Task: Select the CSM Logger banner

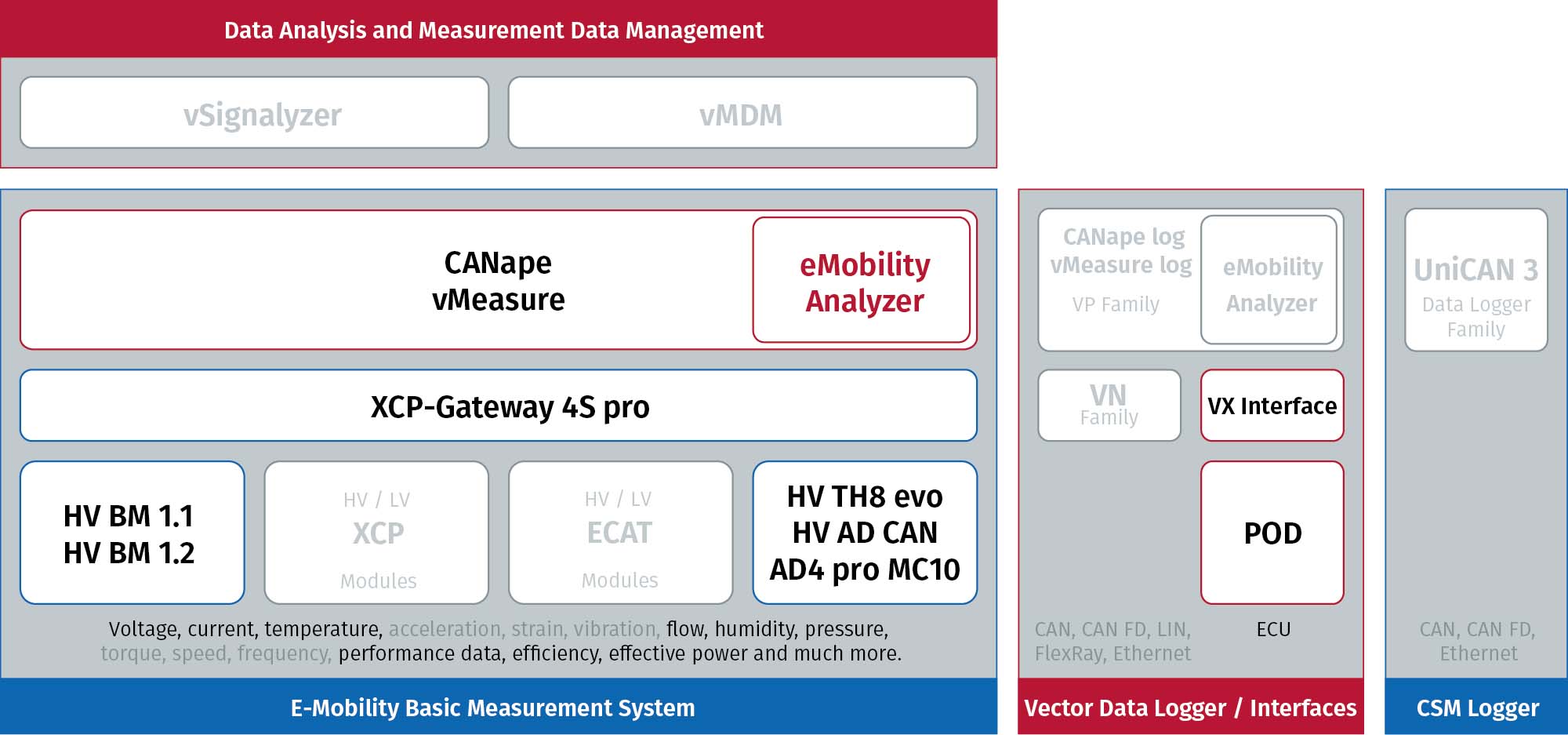Action: pyautogui.click(x=1476, y=707)
